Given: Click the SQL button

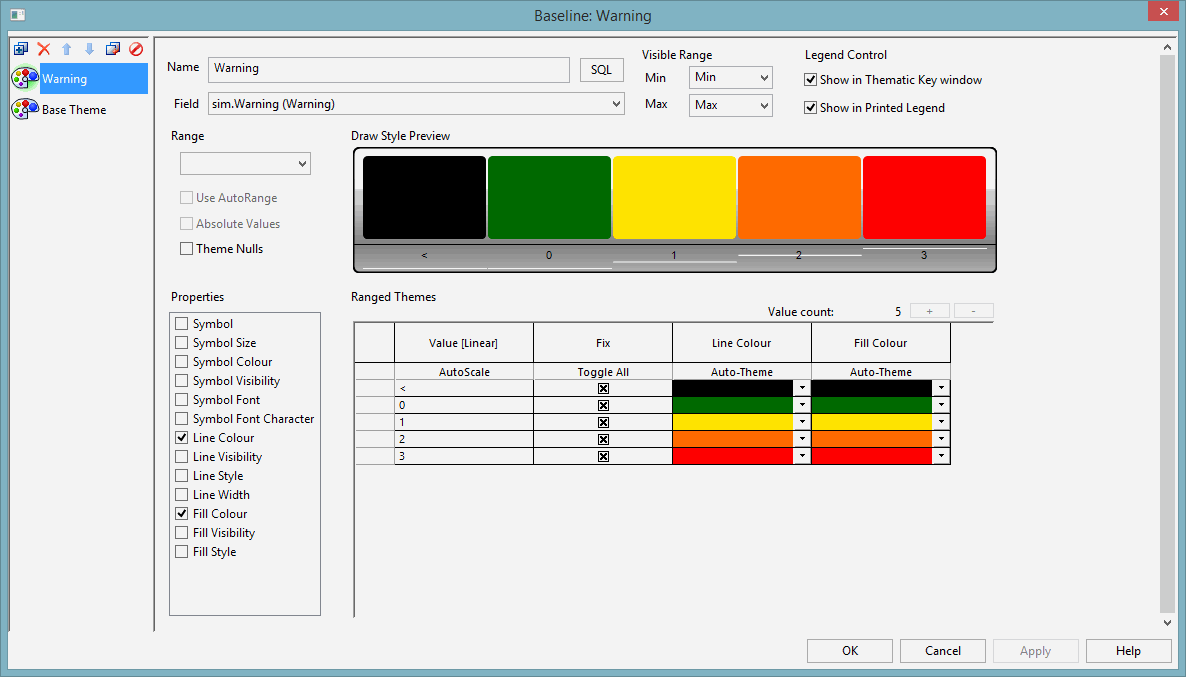Looking at the screenshot, I should [x=601, y=69].
